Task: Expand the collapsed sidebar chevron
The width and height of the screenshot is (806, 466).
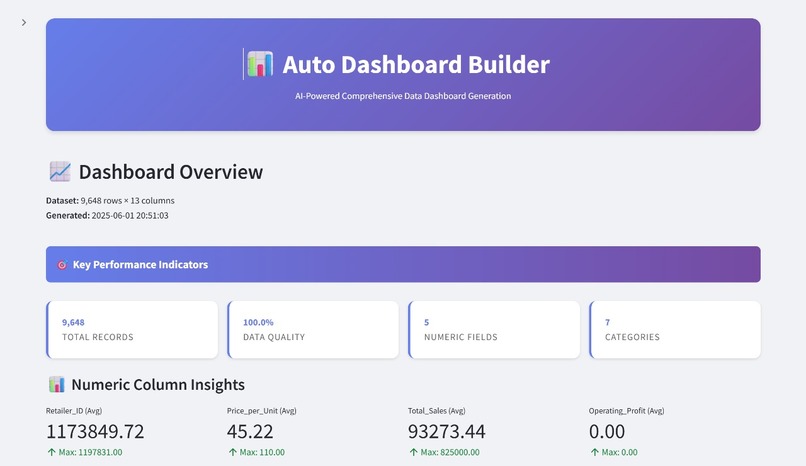Action: click(24, 23)
